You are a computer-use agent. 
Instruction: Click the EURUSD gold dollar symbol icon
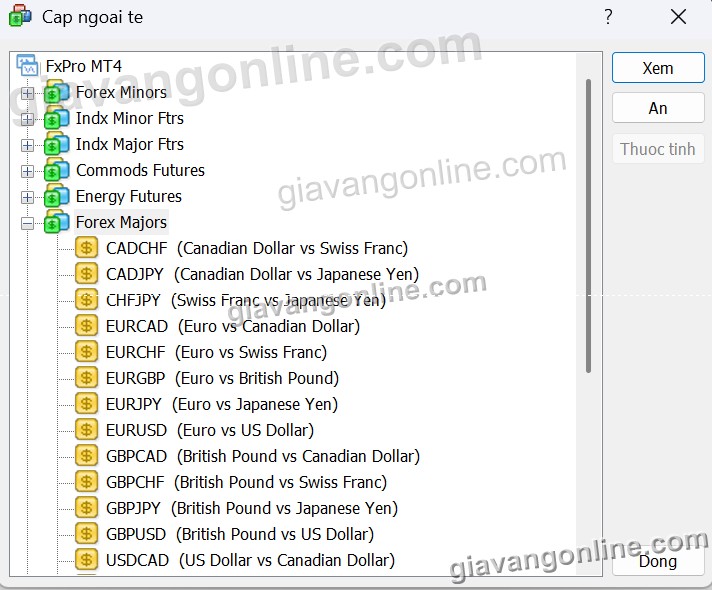pyautogui.click(x=87, y=430)
